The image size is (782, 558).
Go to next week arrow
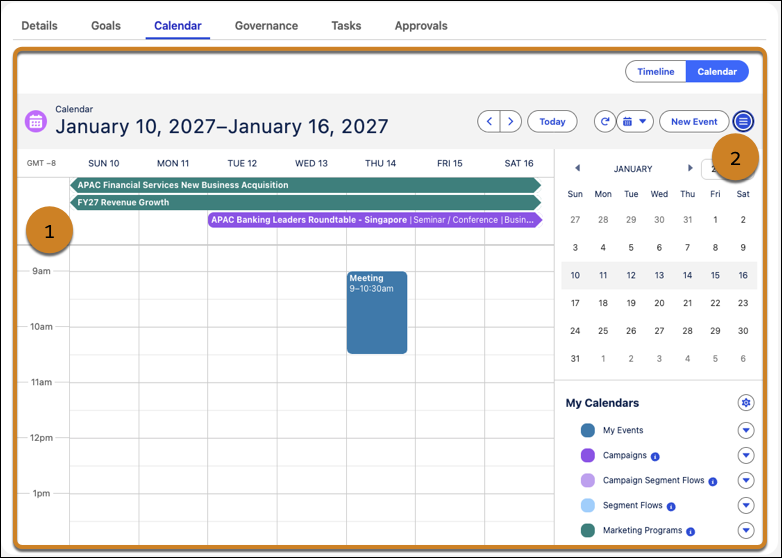click(x=511, y=121)
